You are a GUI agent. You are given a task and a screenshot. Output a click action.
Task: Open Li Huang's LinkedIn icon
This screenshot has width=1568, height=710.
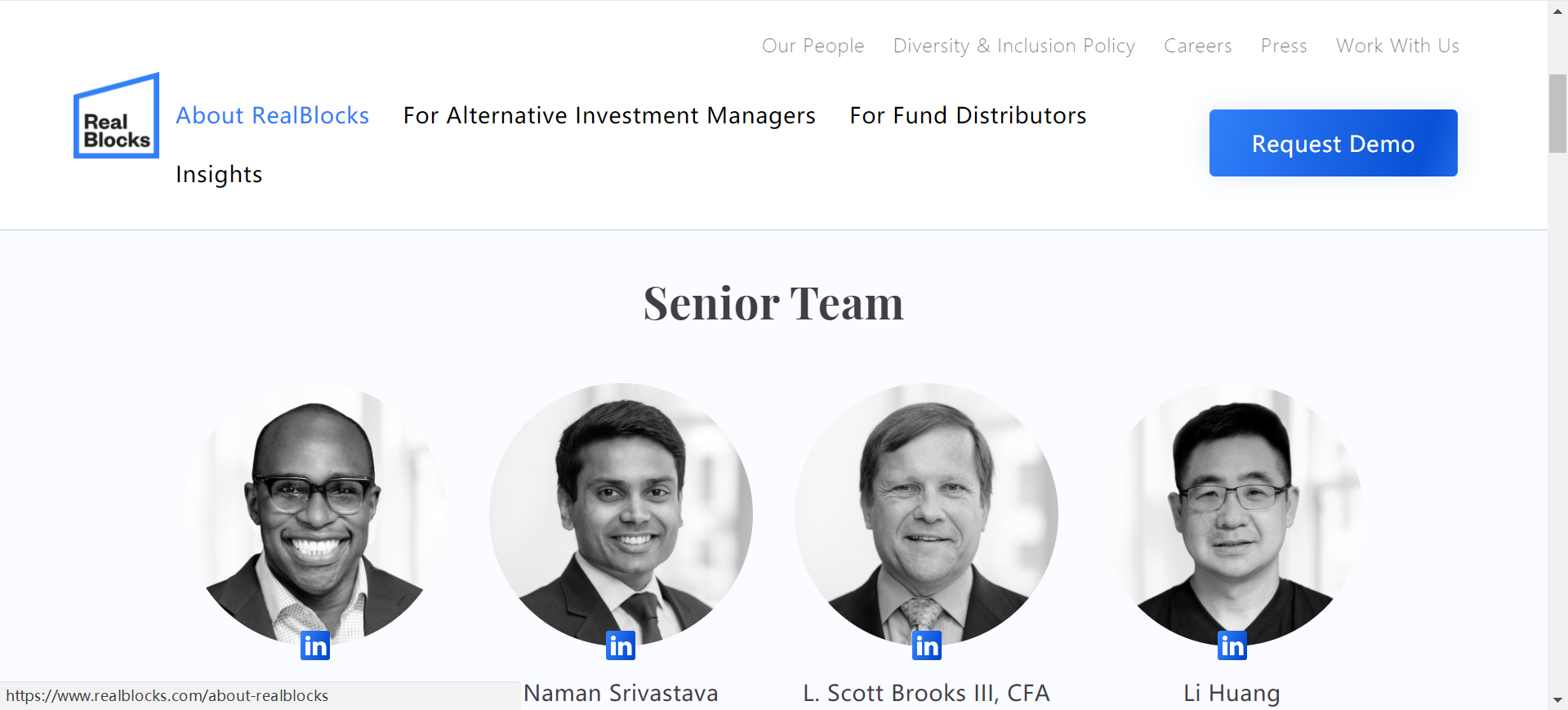pyautogui.click(x=1232, y=645)
